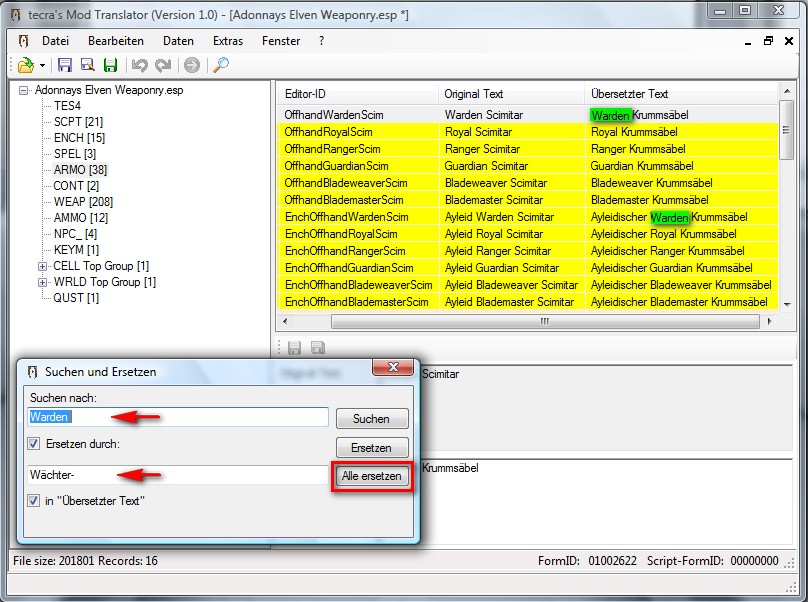Viewport: 808px width, 602px height.
Task: Click the Alle ersetzen button
Action: click(372, 476)
